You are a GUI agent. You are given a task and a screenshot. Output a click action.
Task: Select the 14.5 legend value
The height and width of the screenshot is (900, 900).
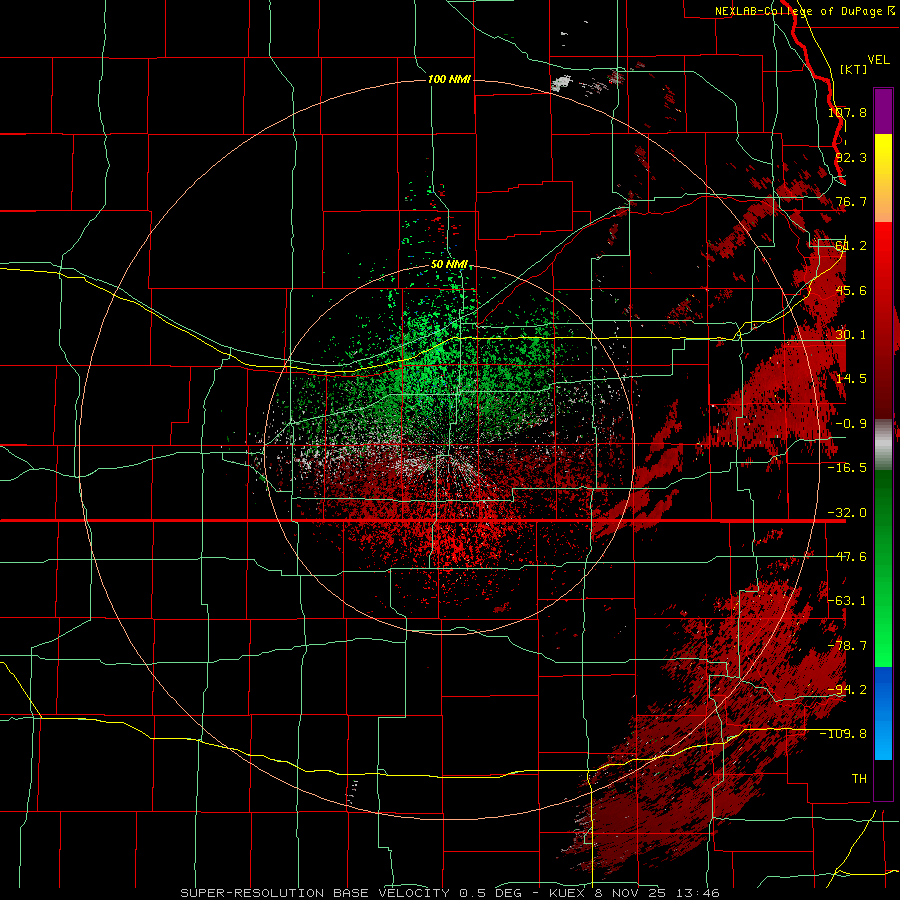pyautogui.click(x=851, y=379)
